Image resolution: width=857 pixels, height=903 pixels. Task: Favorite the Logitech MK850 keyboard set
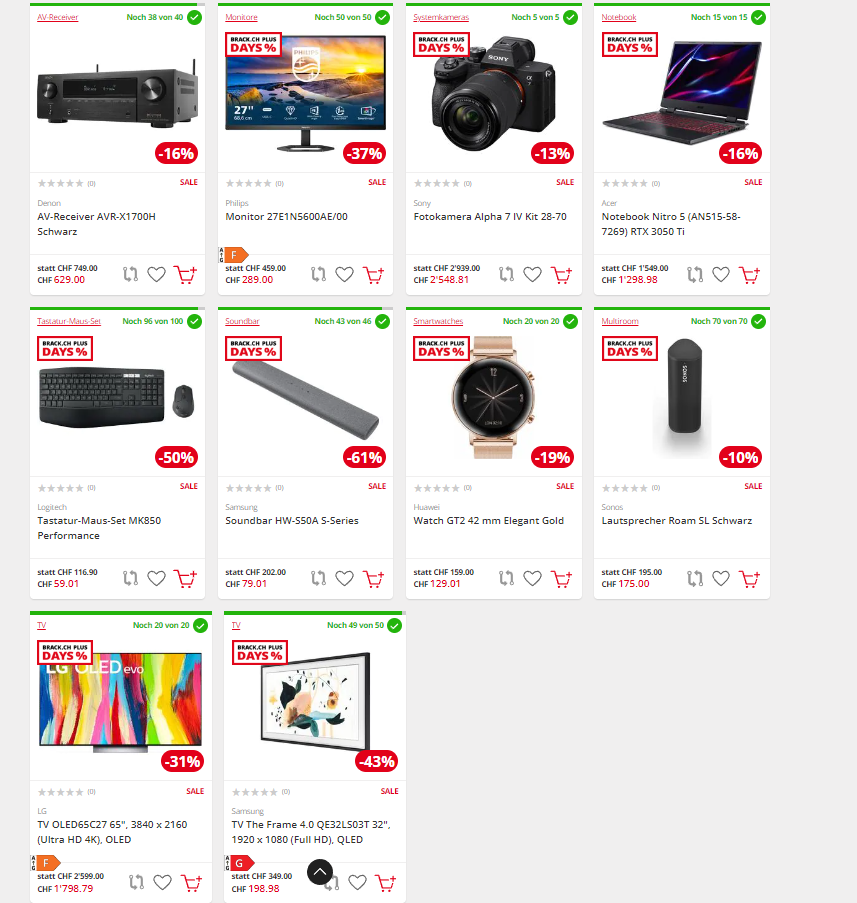156,578
